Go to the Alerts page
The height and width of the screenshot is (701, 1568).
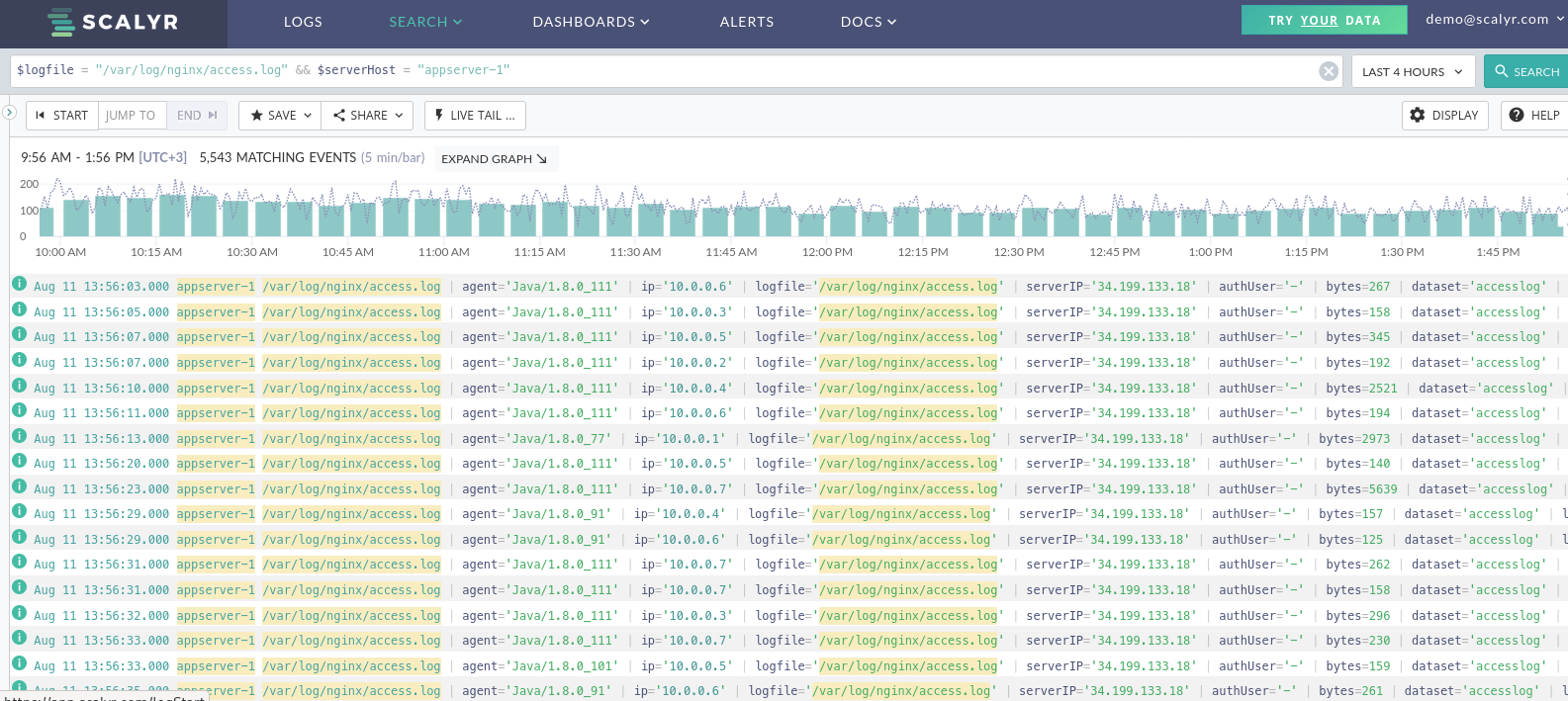point(746,22)
